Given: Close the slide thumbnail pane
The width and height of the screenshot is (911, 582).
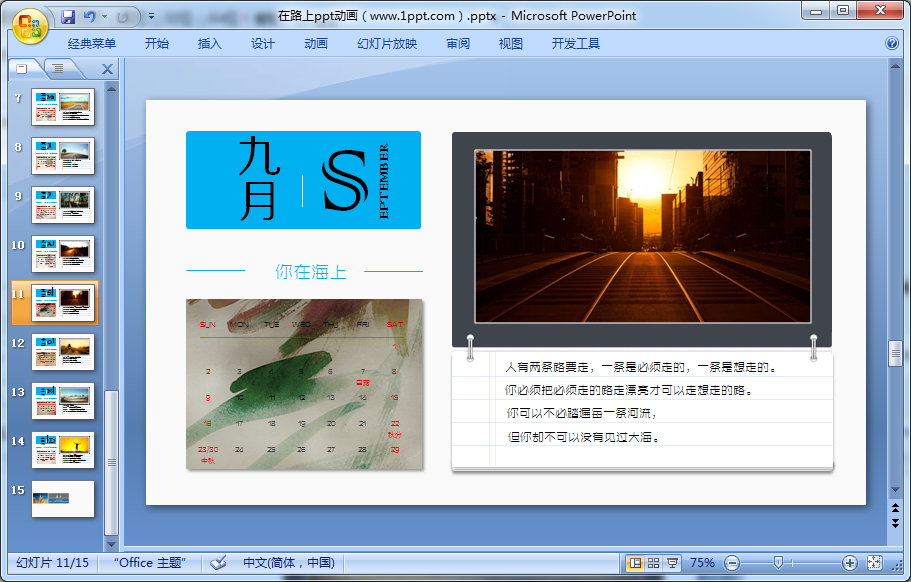Looking at the screenshot, I should (x=107, y=69).
